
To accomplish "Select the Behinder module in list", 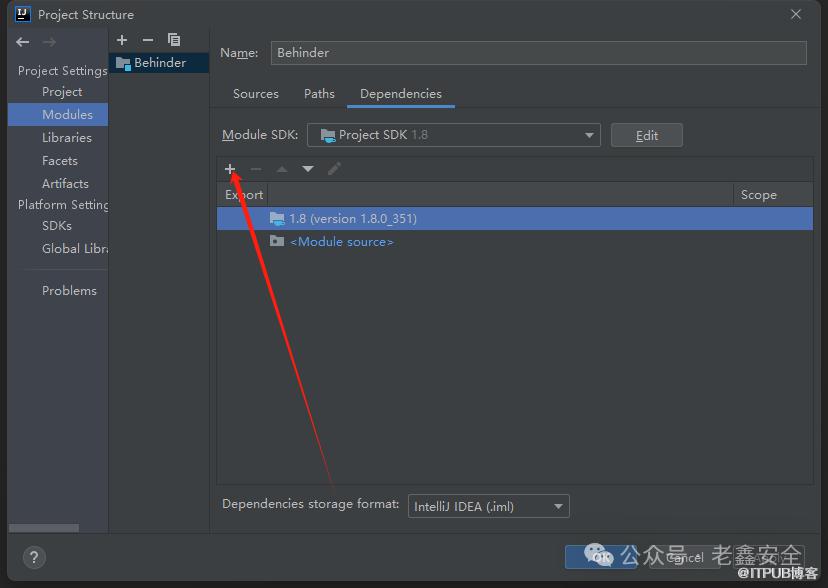I will pos(160,62).
